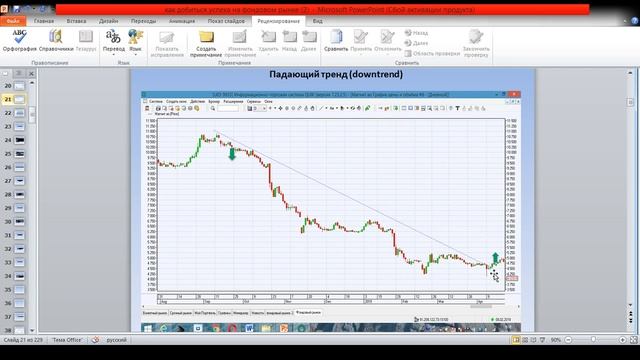Go to previous comment with Назад
640x360 pixels.
(x=289, y=41)
